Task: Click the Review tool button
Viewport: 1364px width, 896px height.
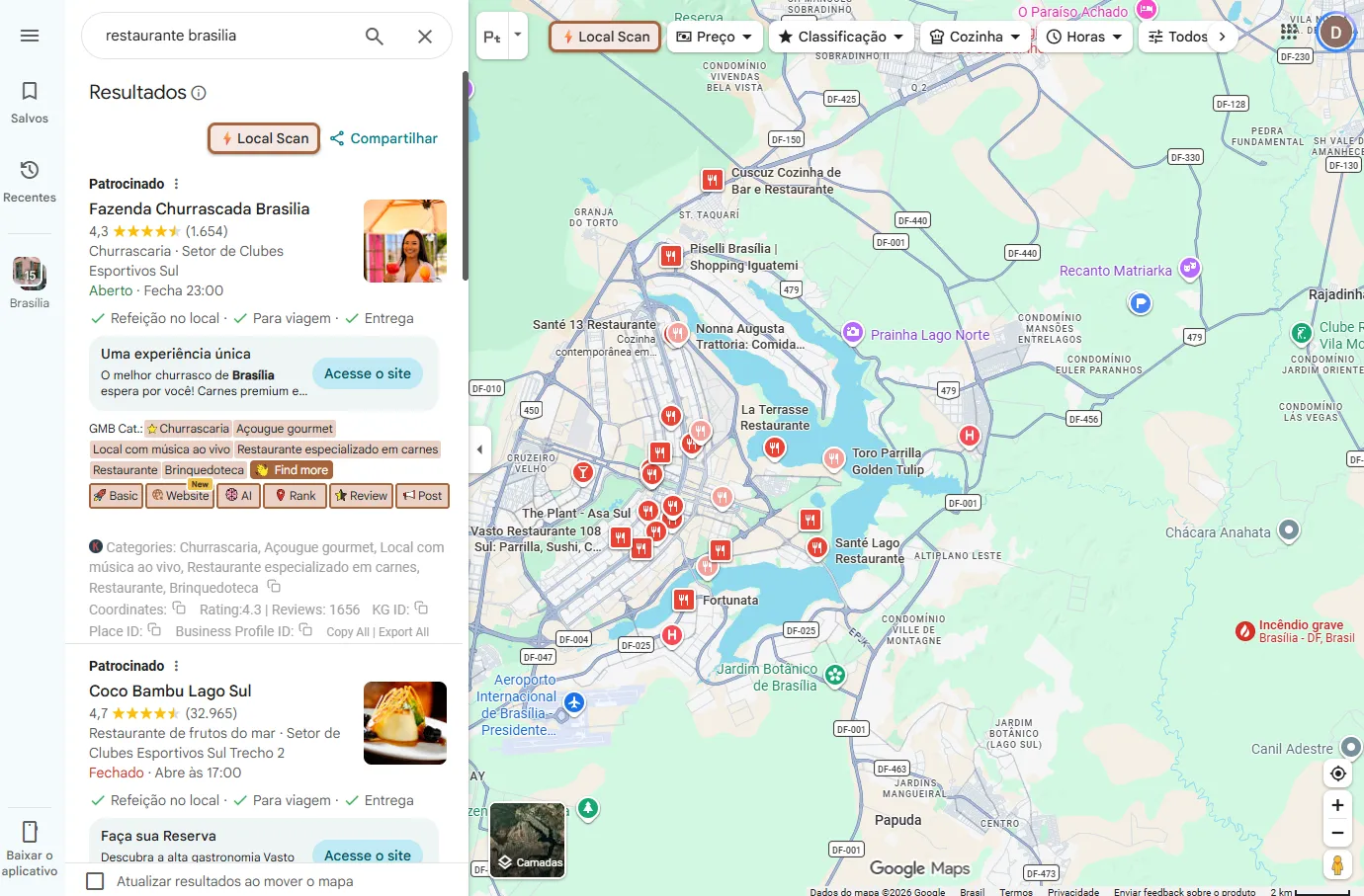Action: tap(361, 496)
